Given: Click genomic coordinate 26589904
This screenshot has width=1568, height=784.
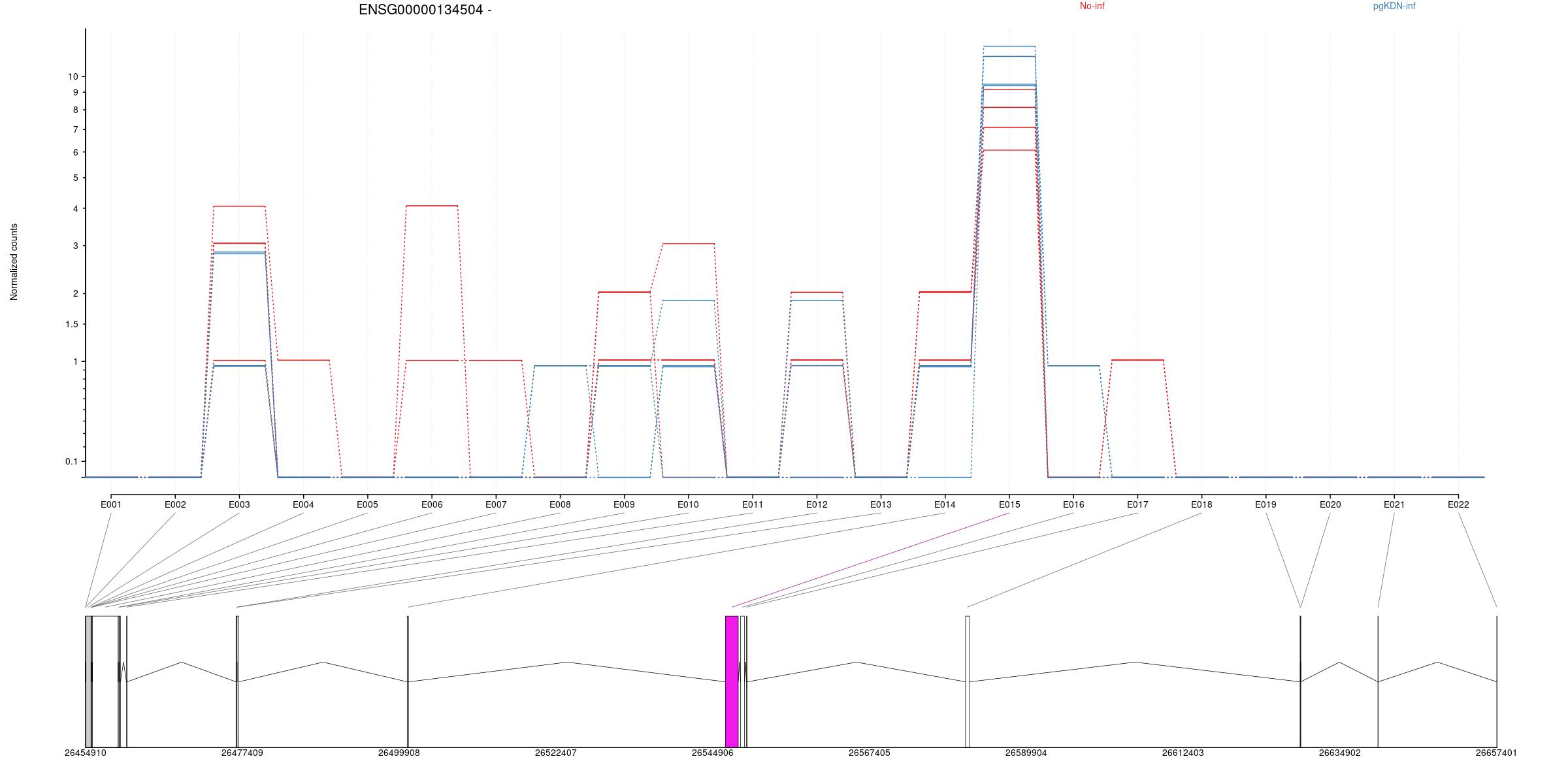Looking at the screenshot, I should coord(1026,753).
